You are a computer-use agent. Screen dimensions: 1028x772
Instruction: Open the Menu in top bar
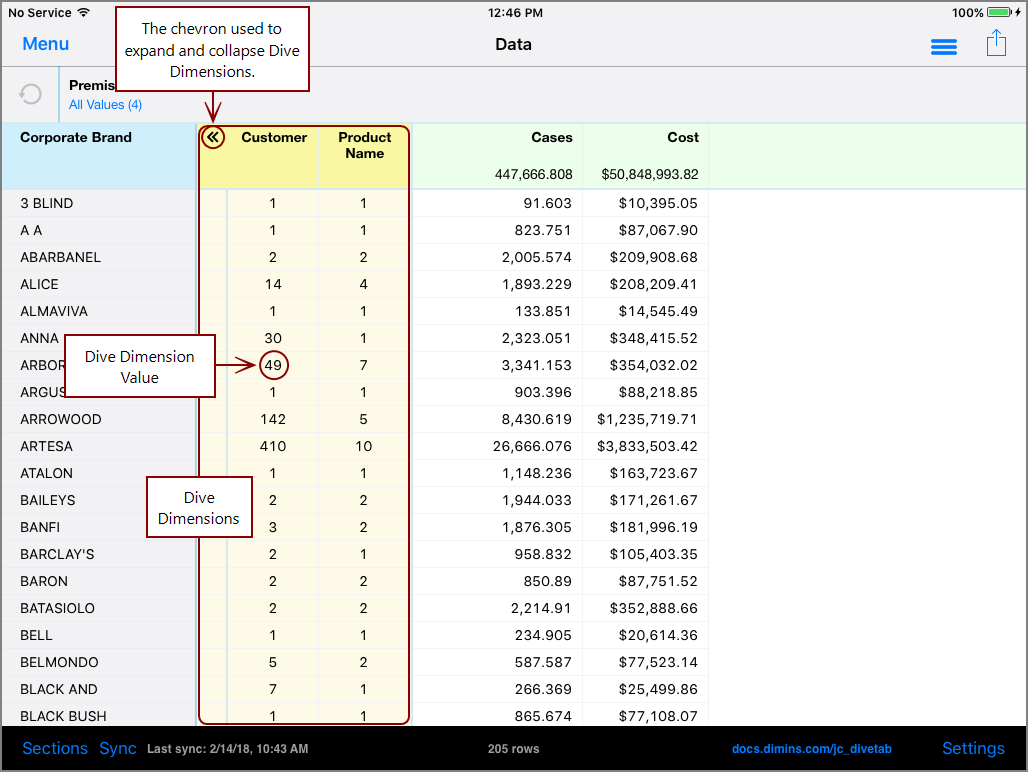click(46, 44)
